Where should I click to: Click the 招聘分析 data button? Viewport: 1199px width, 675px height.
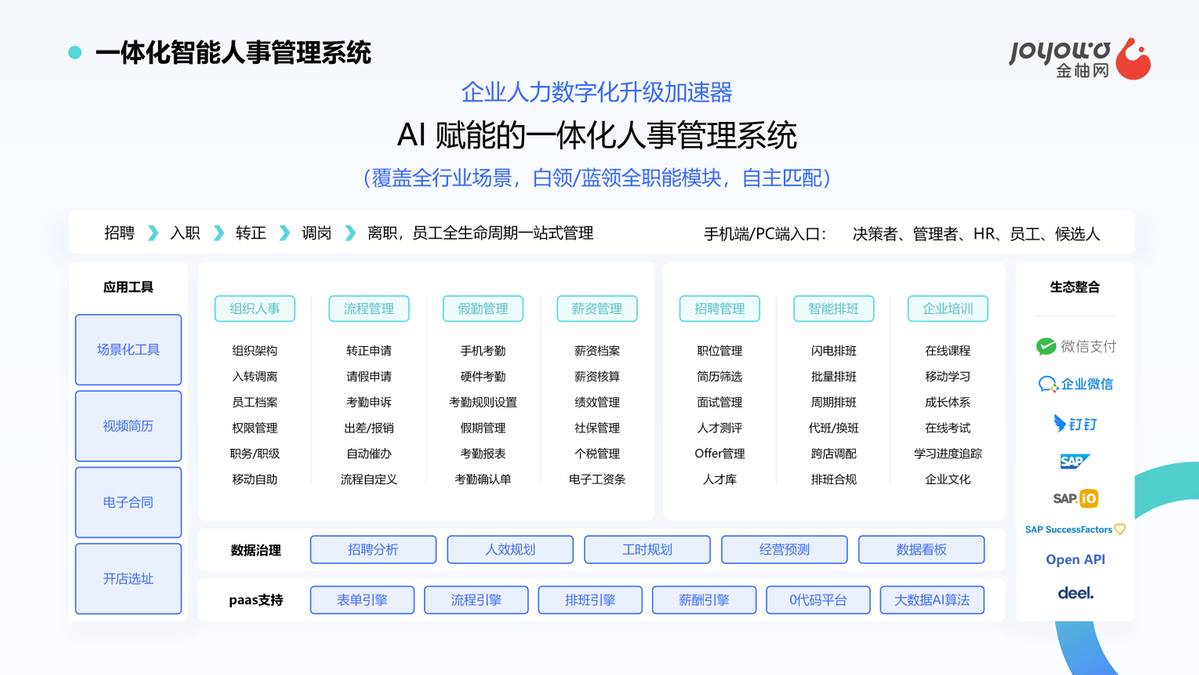(373, 550)
